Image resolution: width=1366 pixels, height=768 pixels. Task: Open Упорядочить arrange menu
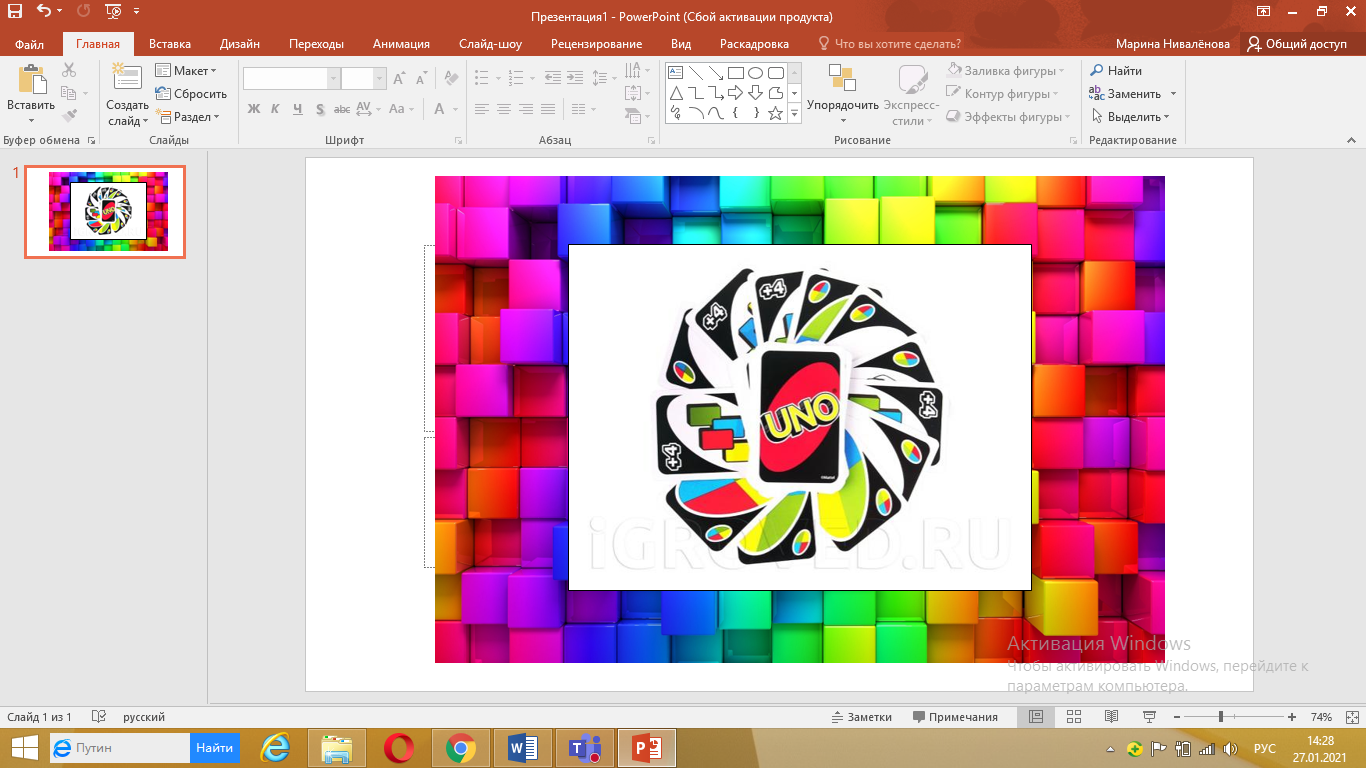843,95
